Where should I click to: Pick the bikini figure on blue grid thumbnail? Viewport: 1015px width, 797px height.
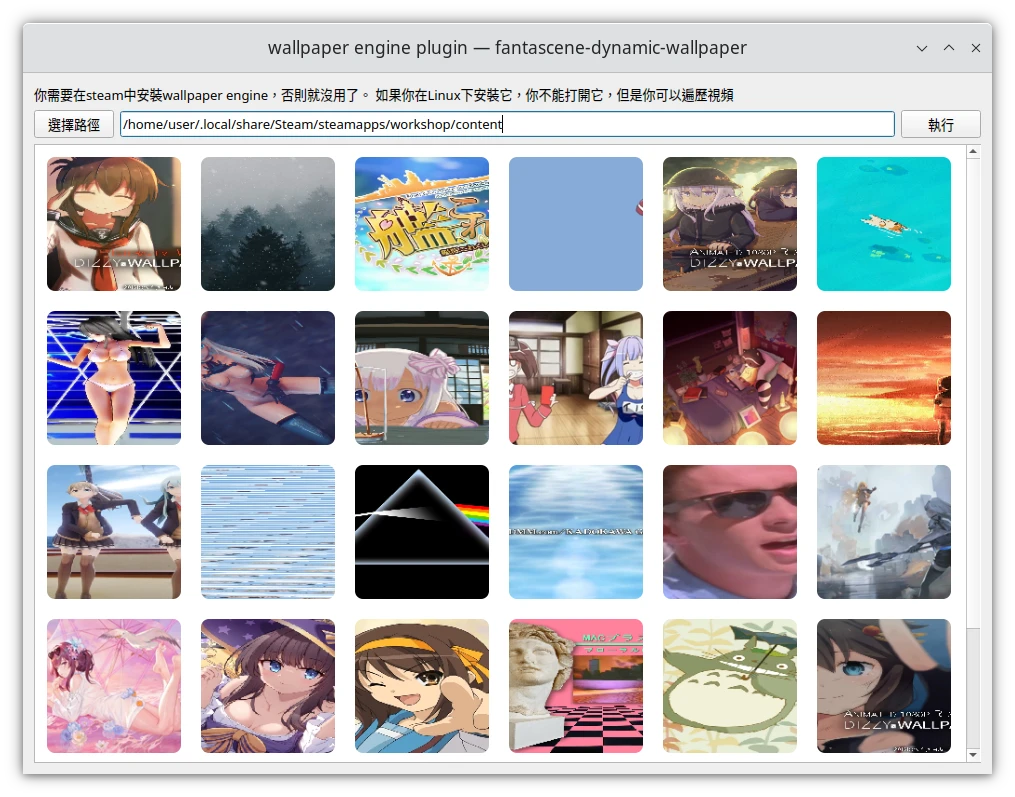114,378
